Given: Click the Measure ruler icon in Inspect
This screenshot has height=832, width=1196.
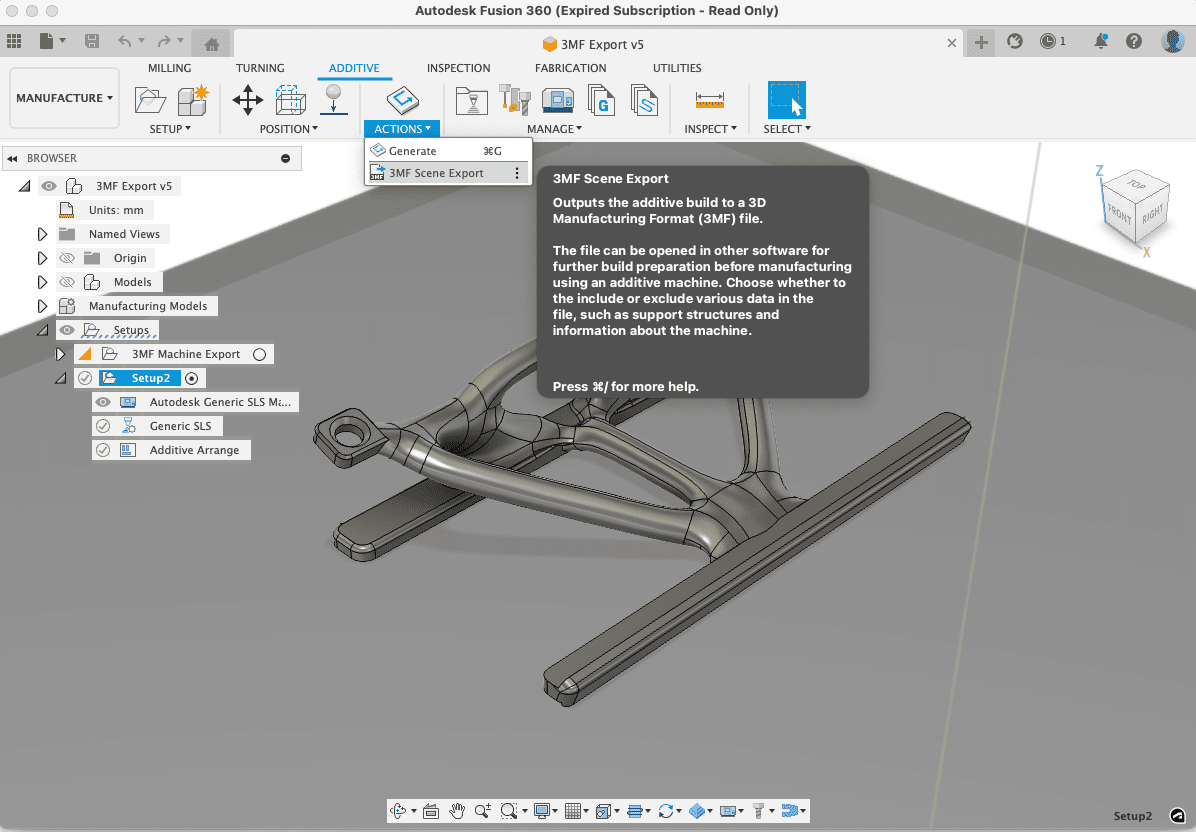Looking at the screenshot, I should pyautogui.click(x=709, y=100).
